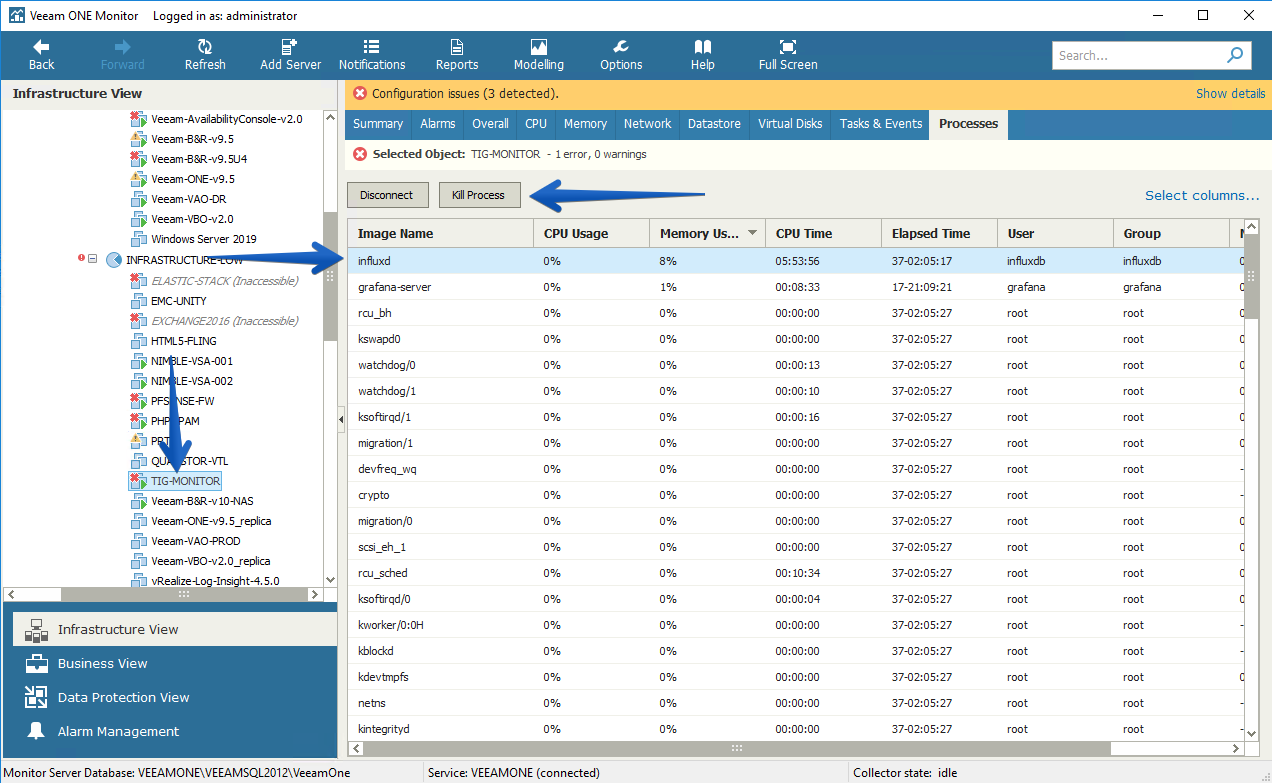This screenshot has height=783, width=1272.
Task: Open Select columns link
Action: [x=1202, y=195]
